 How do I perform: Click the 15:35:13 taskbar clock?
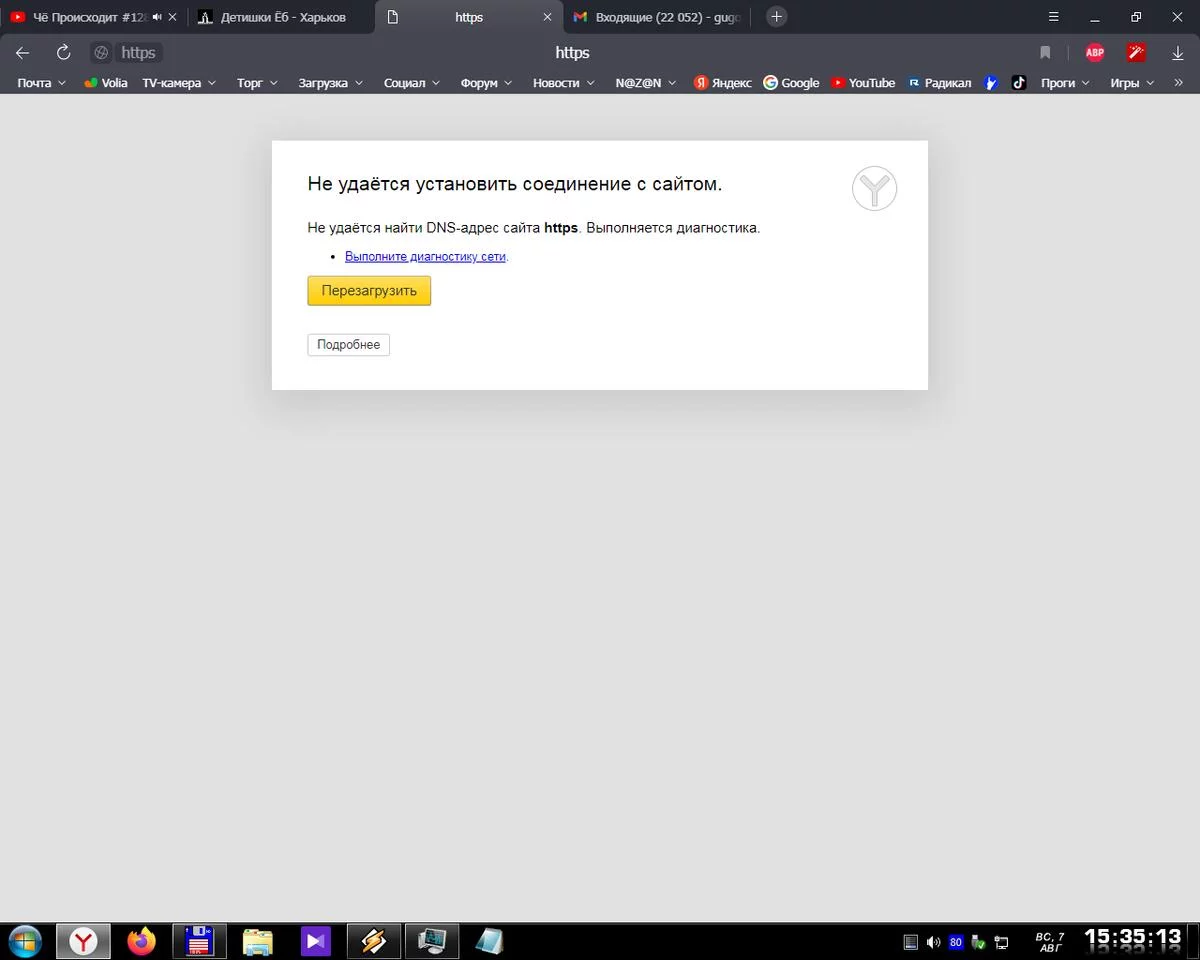(1133, 937)
